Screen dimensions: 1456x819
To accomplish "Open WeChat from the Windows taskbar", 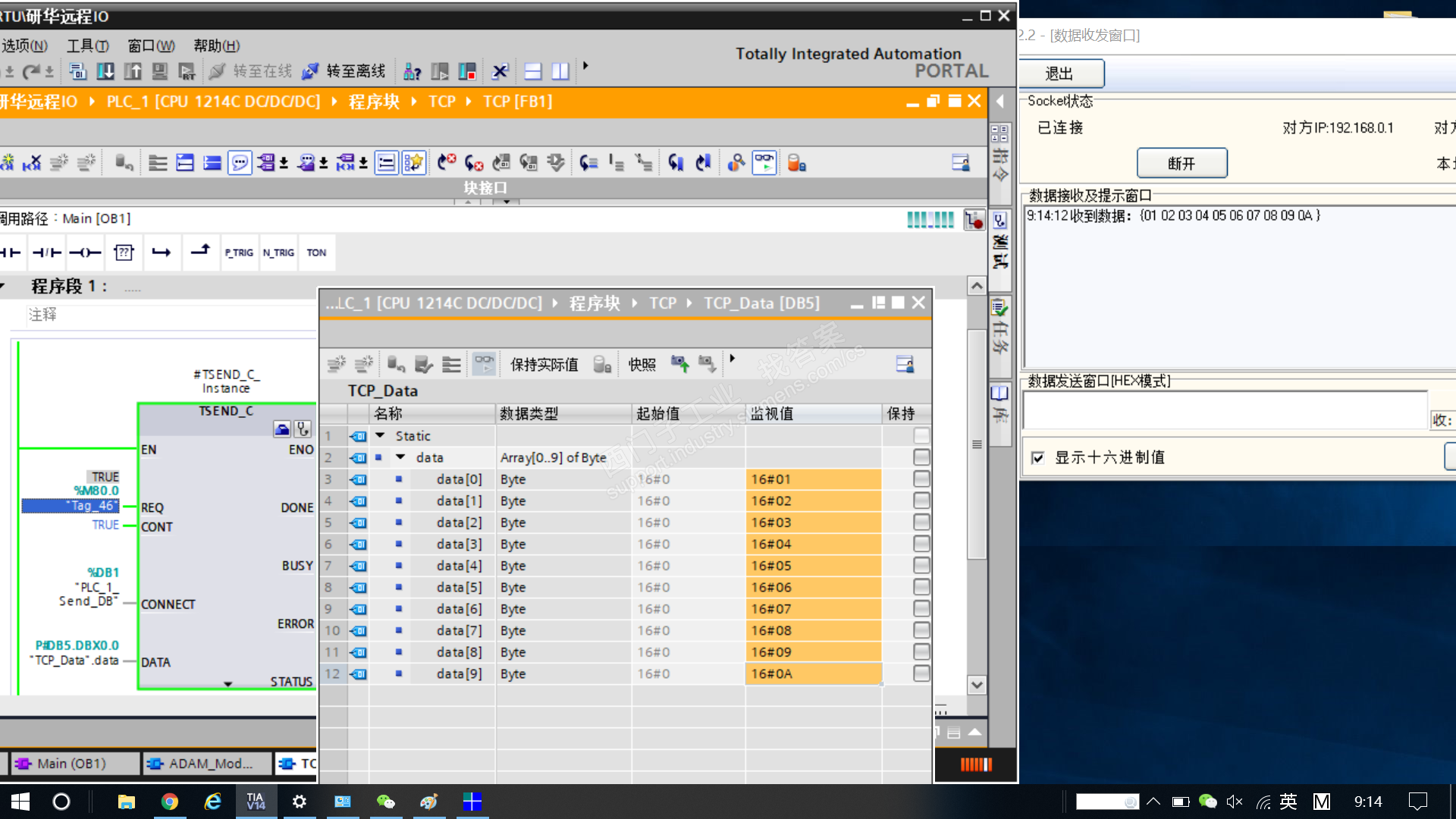I will click(x=386, y=802).
